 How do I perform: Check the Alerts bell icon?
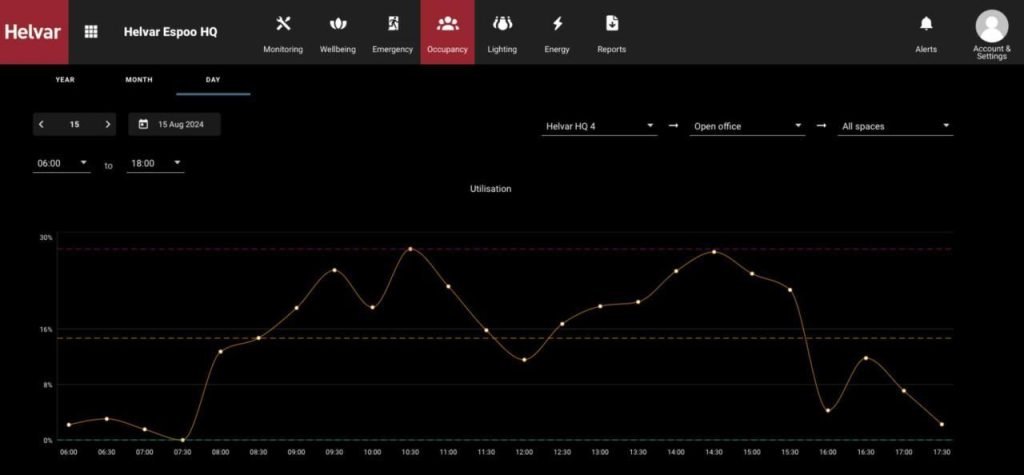pyautogui.click(x=926, y=24)
